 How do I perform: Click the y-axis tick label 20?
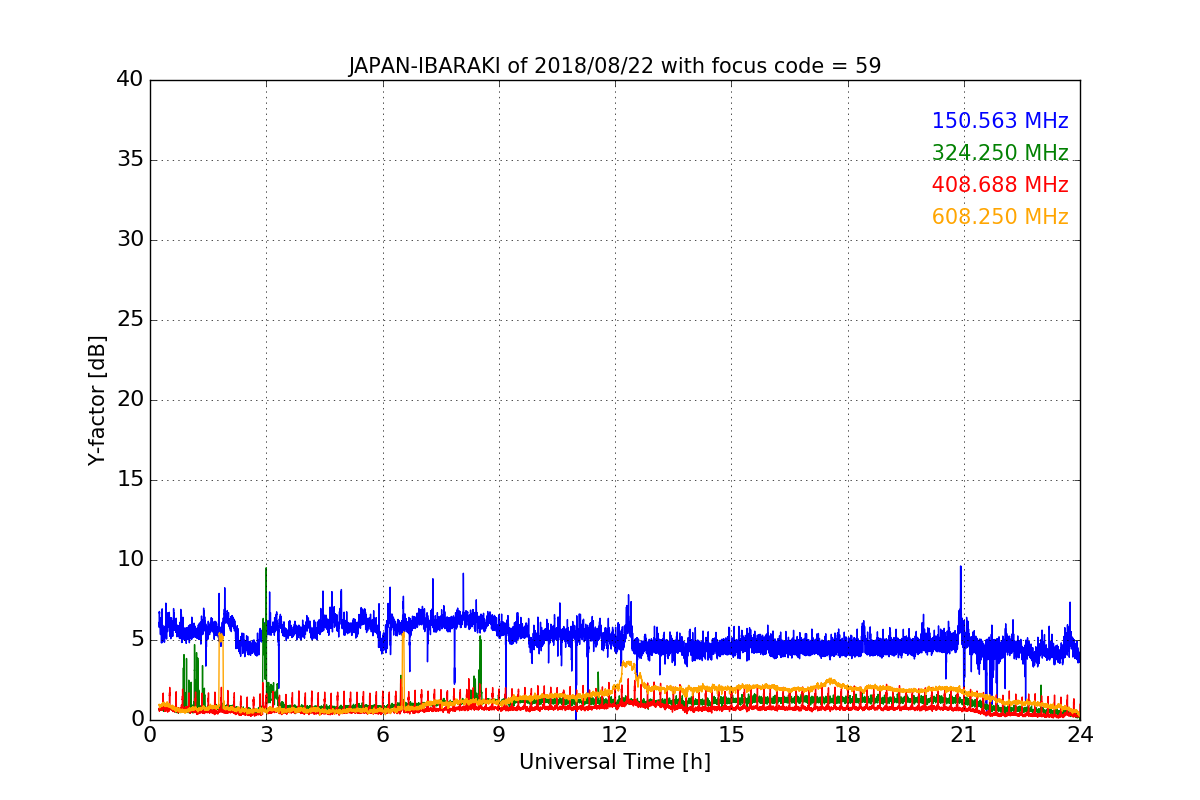130,399
